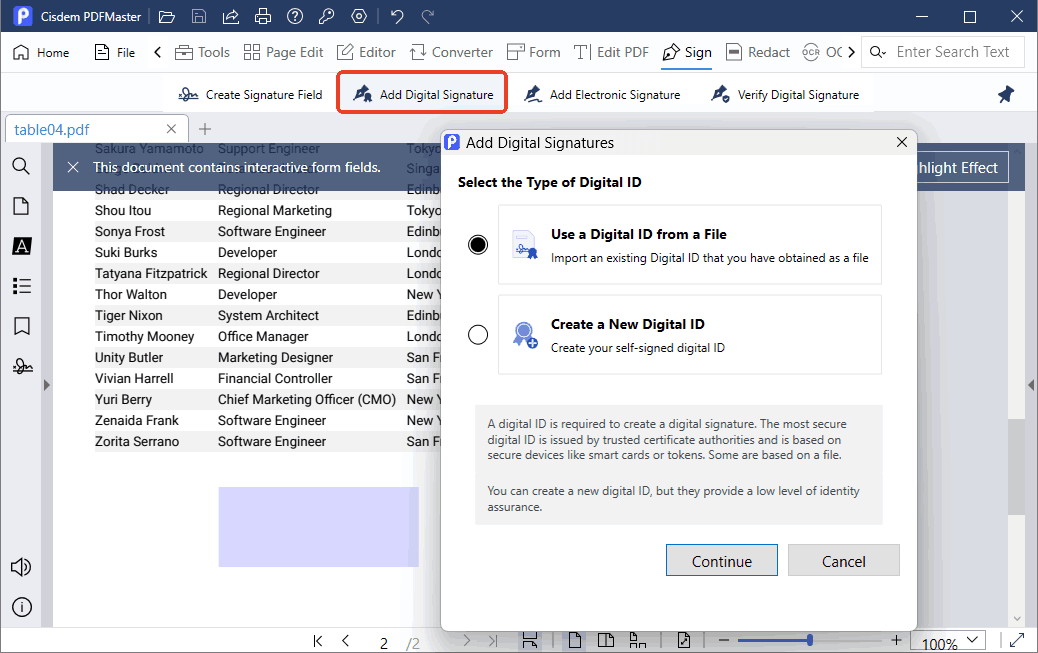
Task: Select Use a Digital ID from a File
Action: point(478,244)
